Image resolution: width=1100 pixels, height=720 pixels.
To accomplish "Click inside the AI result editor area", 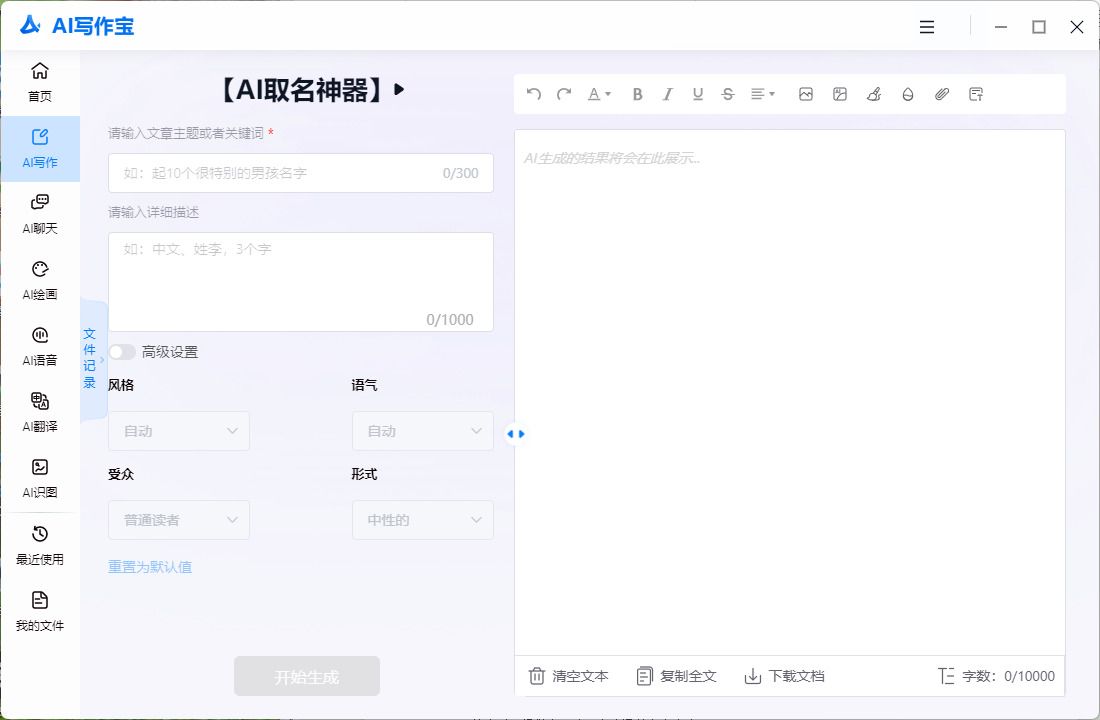I will [790, 393].
